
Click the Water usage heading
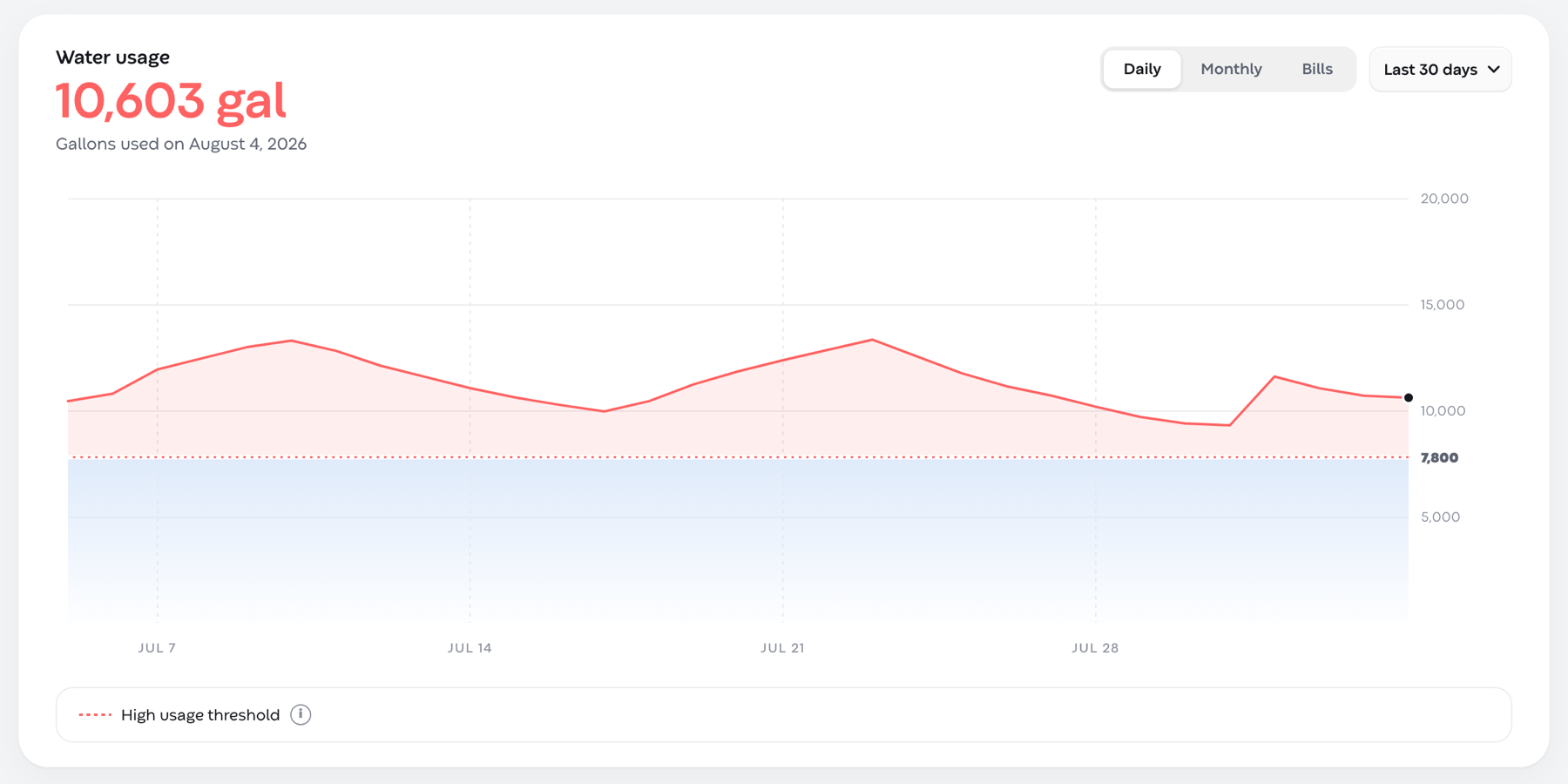(x=112, y=57)
